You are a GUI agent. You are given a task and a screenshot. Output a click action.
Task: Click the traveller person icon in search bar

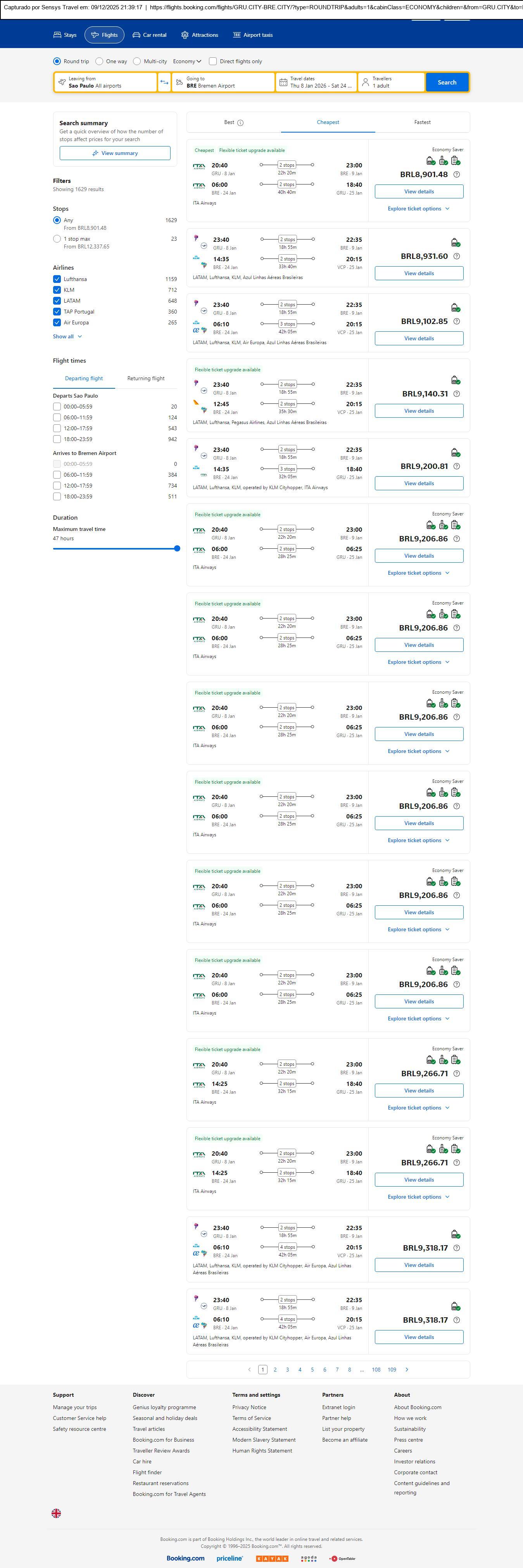click(365, 82)
